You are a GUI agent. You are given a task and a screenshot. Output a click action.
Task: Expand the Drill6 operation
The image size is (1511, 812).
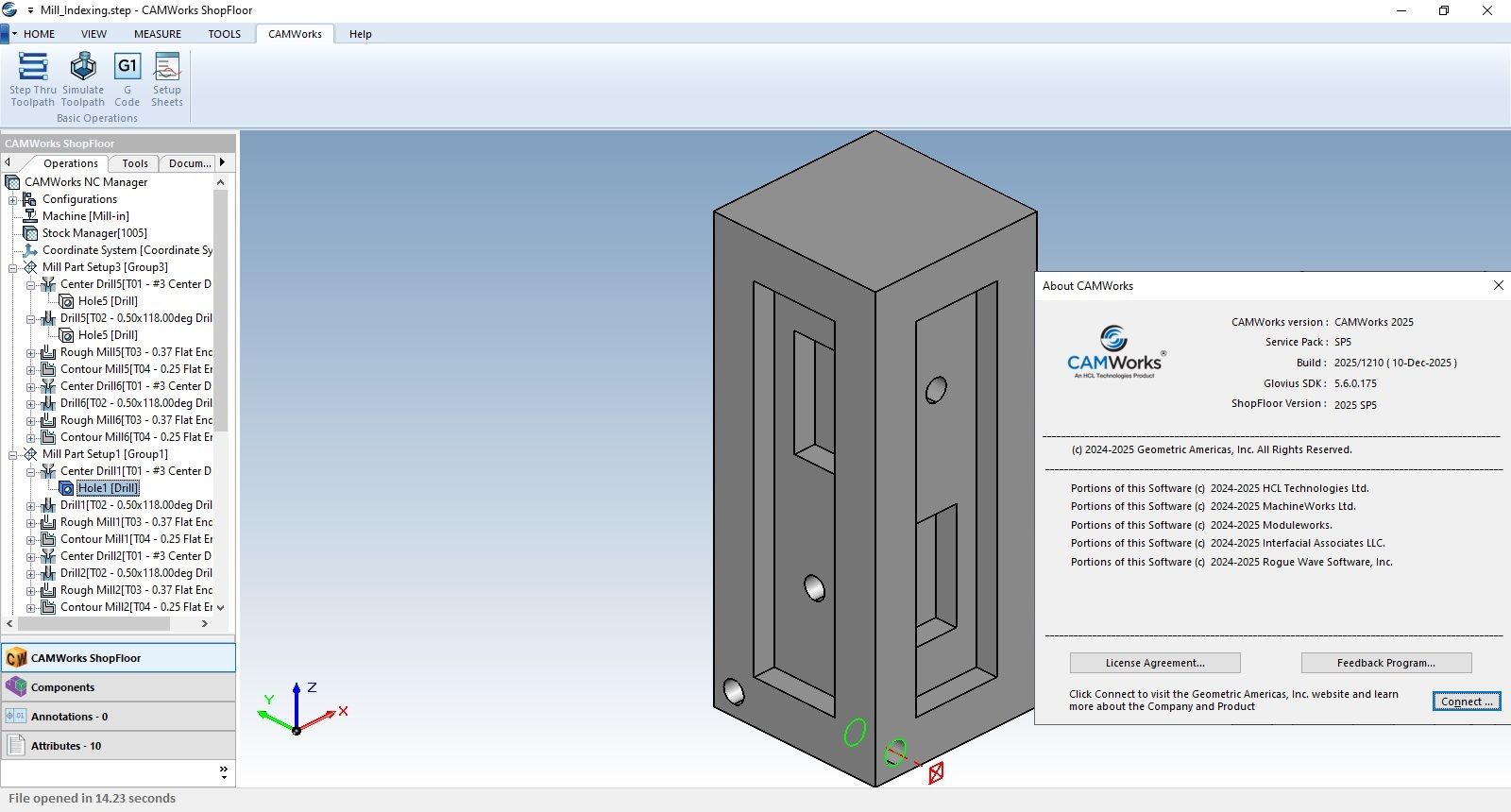tap(30, 403)
